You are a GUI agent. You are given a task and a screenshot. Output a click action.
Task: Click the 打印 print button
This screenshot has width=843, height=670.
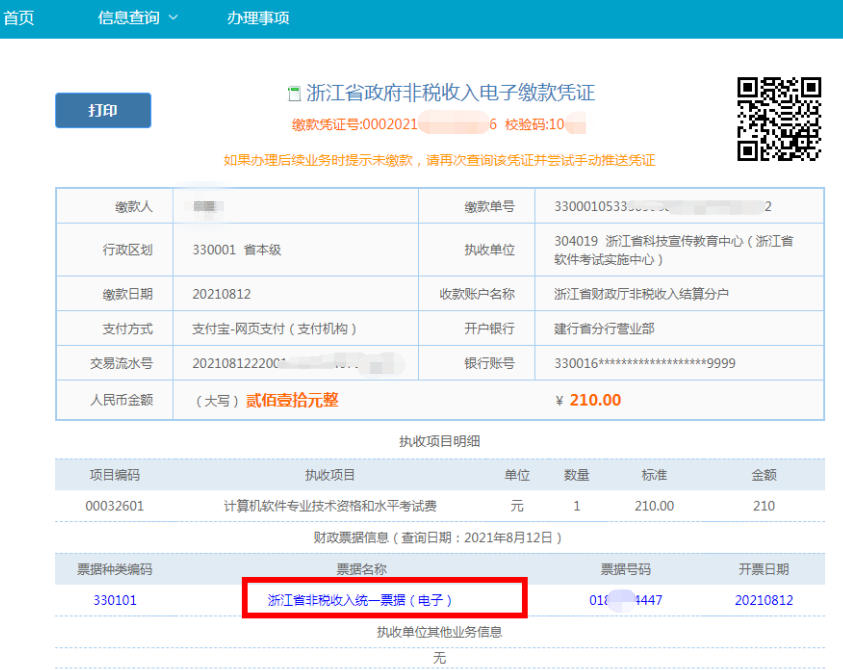103,111
